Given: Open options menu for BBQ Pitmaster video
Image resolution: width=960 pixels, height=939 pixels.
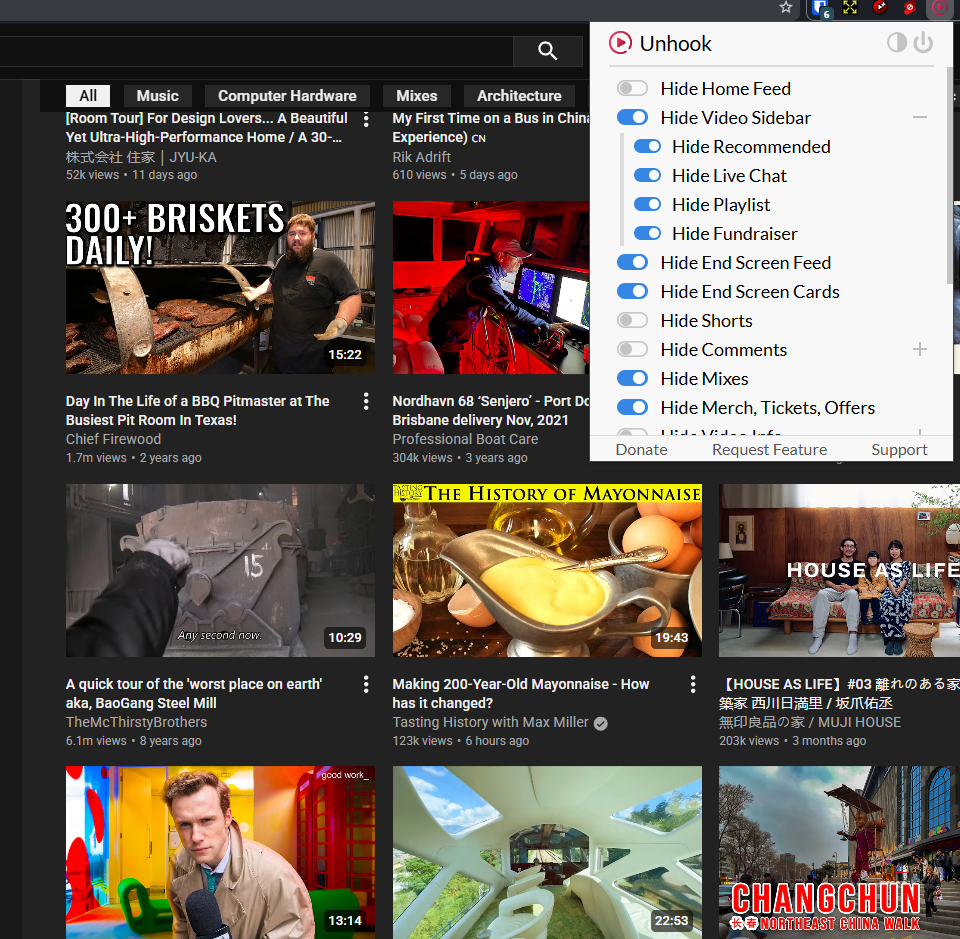Looking at the screenshot, I should pyautogui.click(x=366, y=402).
